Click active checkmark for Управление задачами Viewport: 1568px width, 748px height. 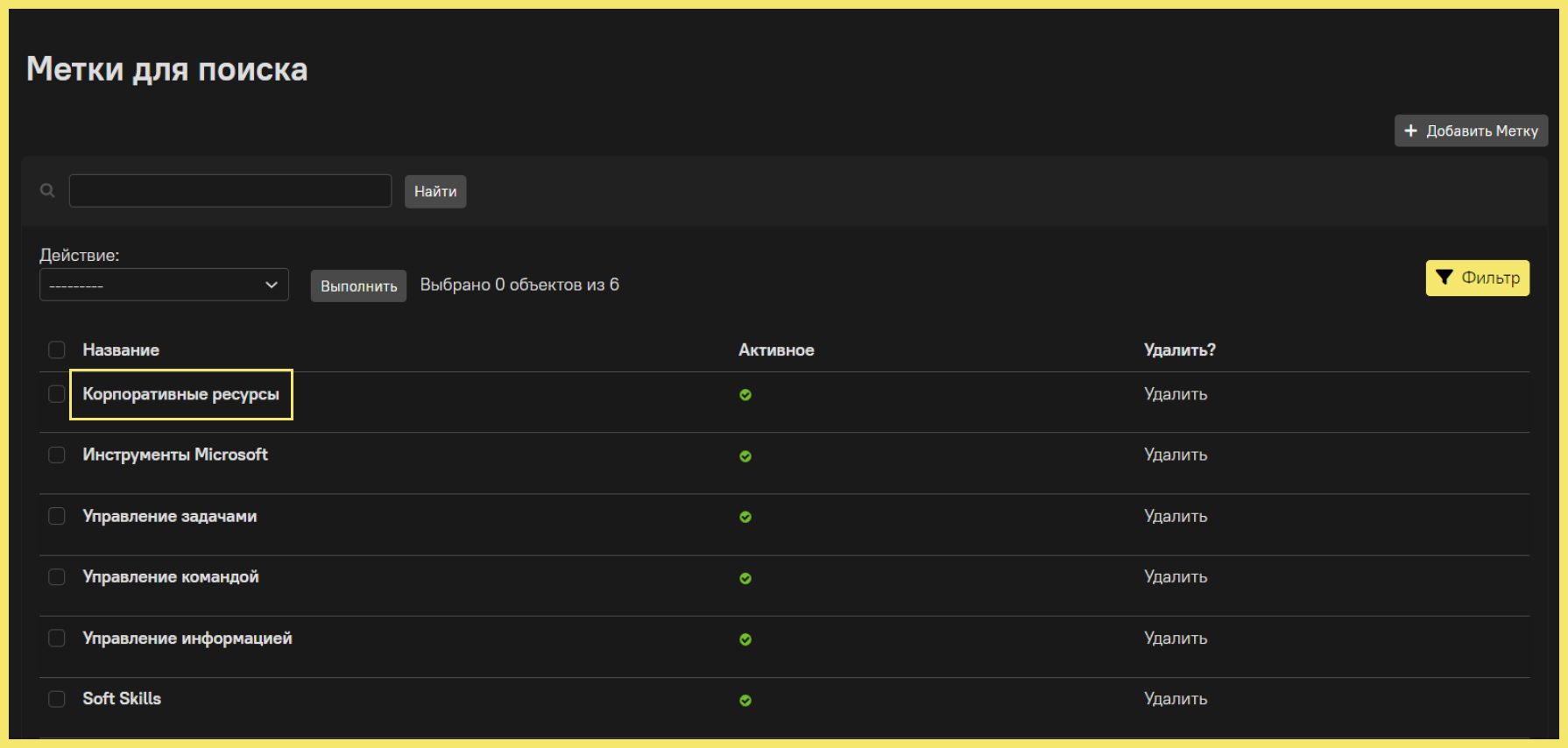745,517
